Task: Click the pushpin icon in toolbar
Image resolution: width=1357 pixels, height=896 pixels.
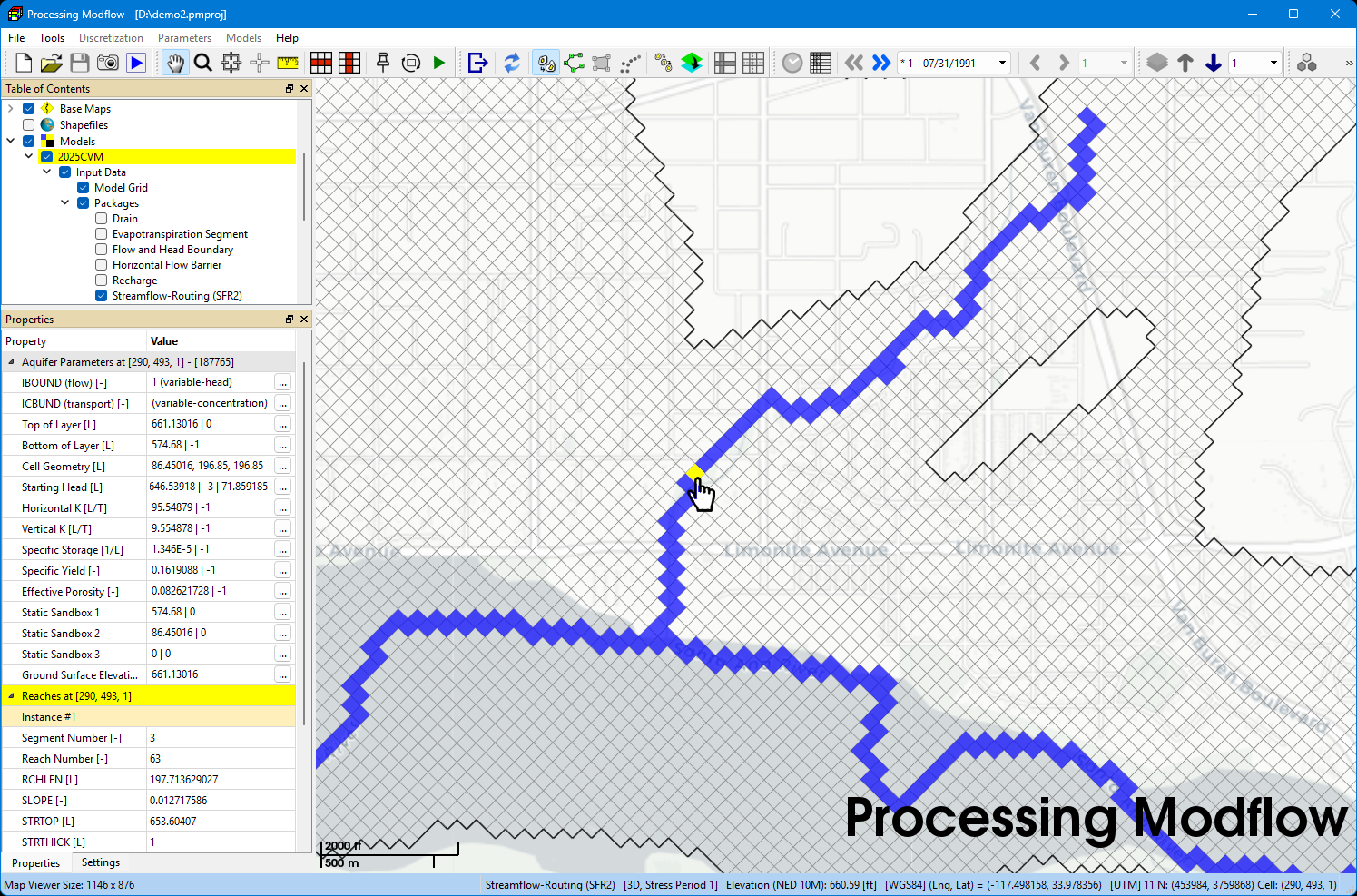Action: [x=383, y=63]
